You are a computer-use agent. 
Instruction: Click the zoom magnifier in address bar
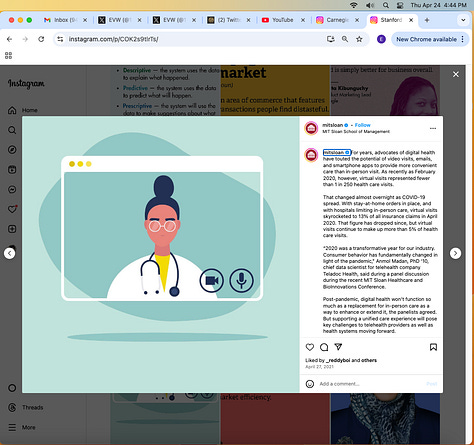tap(345, 39)
